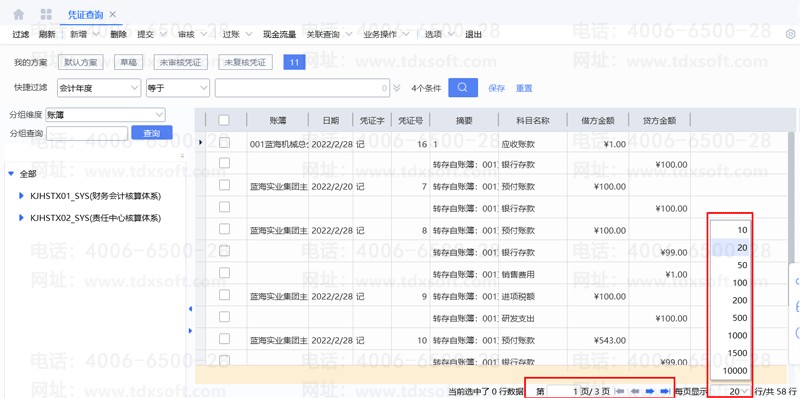Expand the KJHSTX02_SYS tree node arrow
The width and height of the screenshot is (800, 398).
pyautogui.click(x=21, y=218)
